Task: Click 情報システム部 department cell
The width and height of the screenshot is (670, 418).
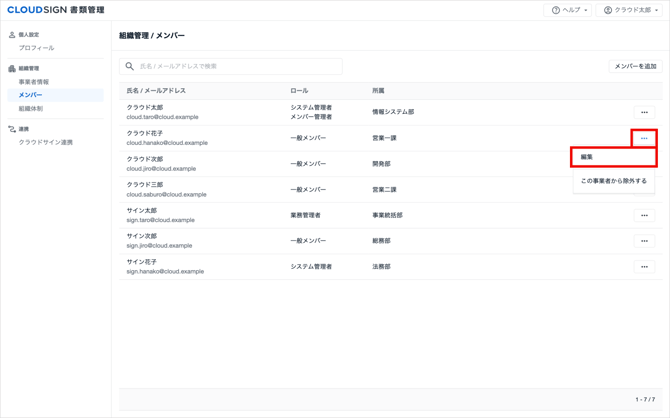Action: [393, 112]
